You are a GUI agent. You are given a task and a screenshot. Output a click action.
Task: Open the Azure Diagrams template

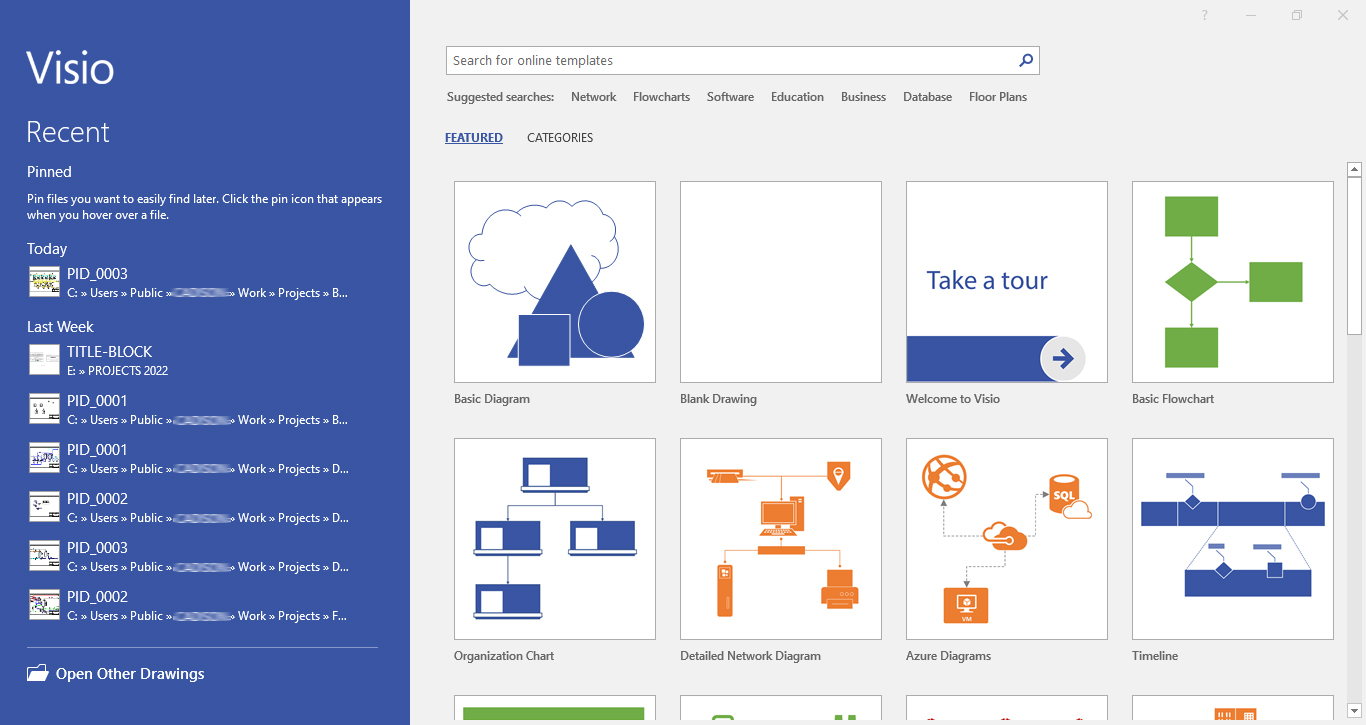tap(1006, 538)
